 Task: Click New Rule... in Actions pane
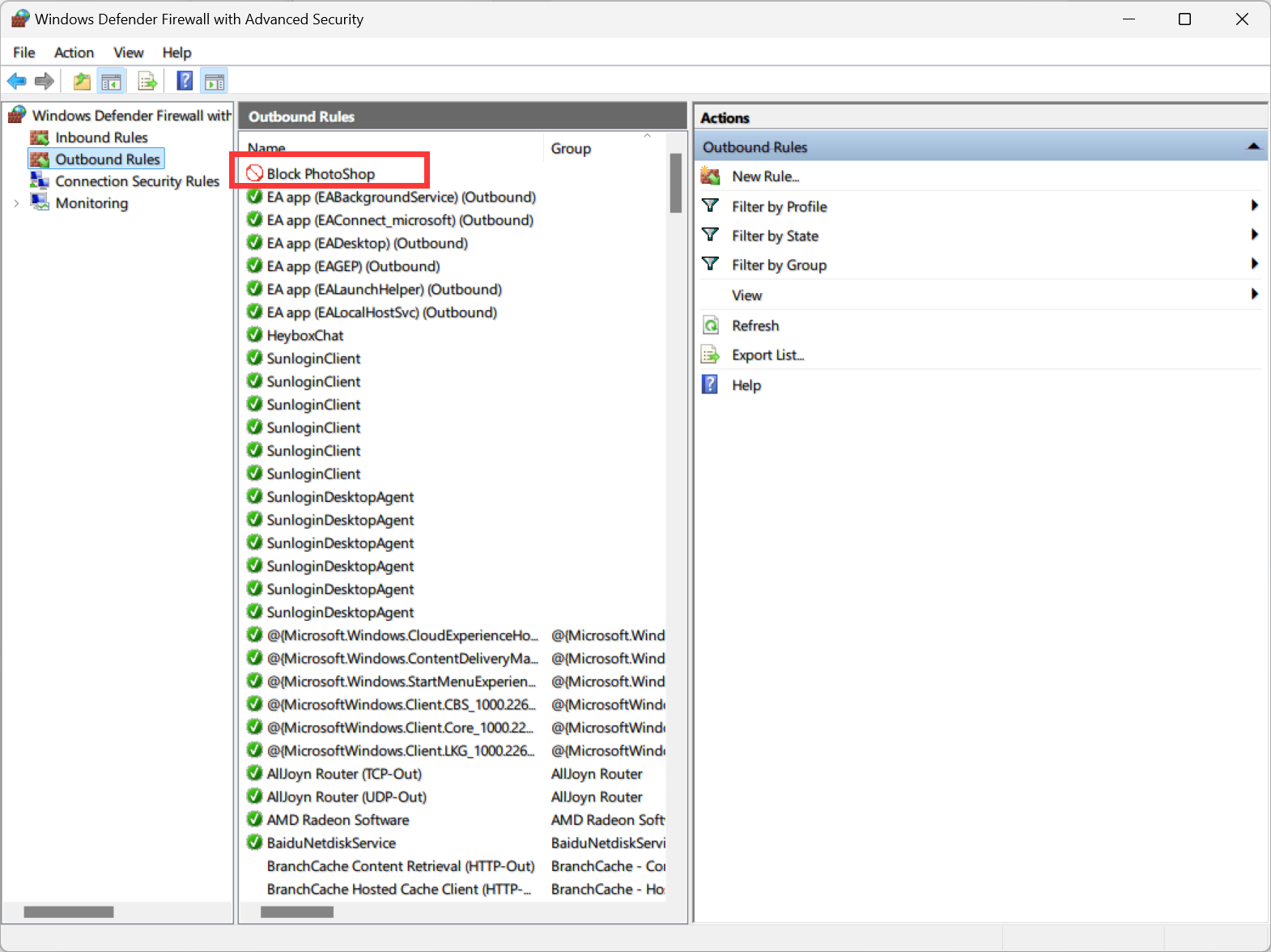pos(765,176)
